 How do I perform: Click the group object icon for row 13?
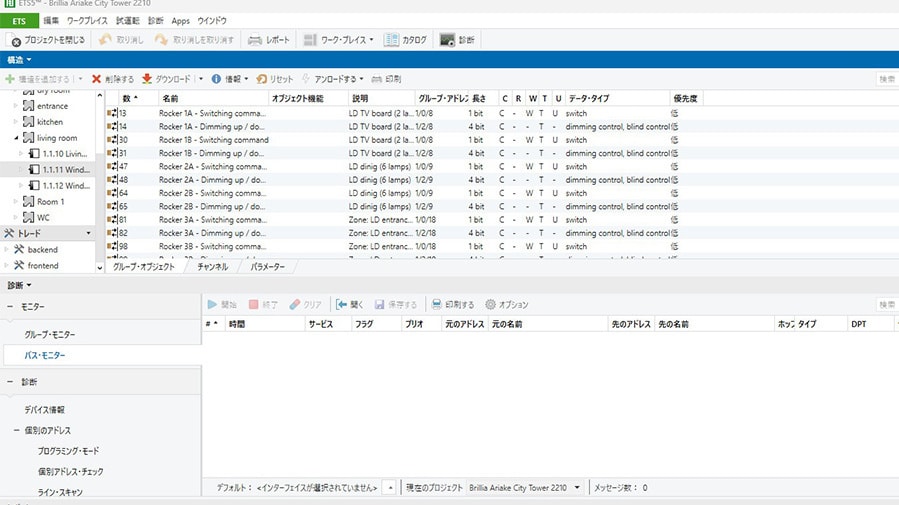[112, 114]
